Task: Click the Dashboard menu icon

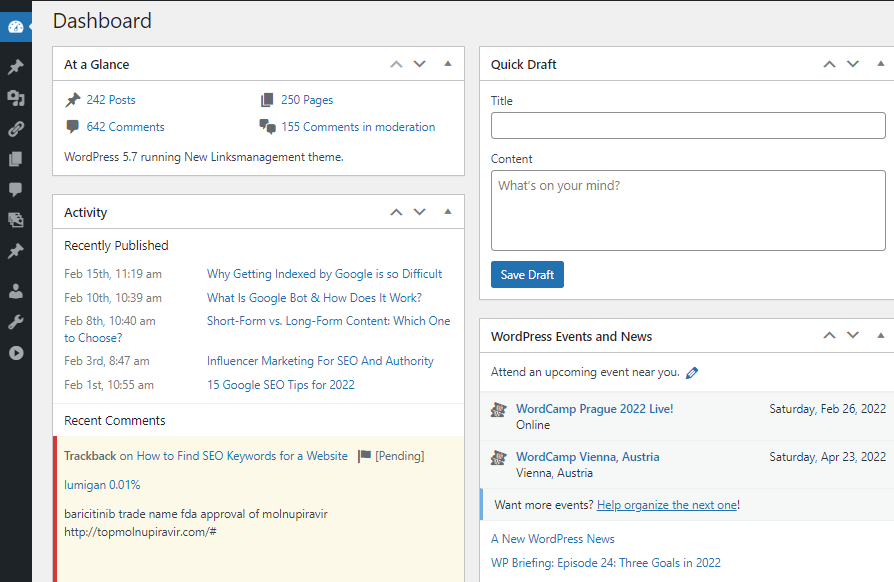Action: (x=15, y=27)
